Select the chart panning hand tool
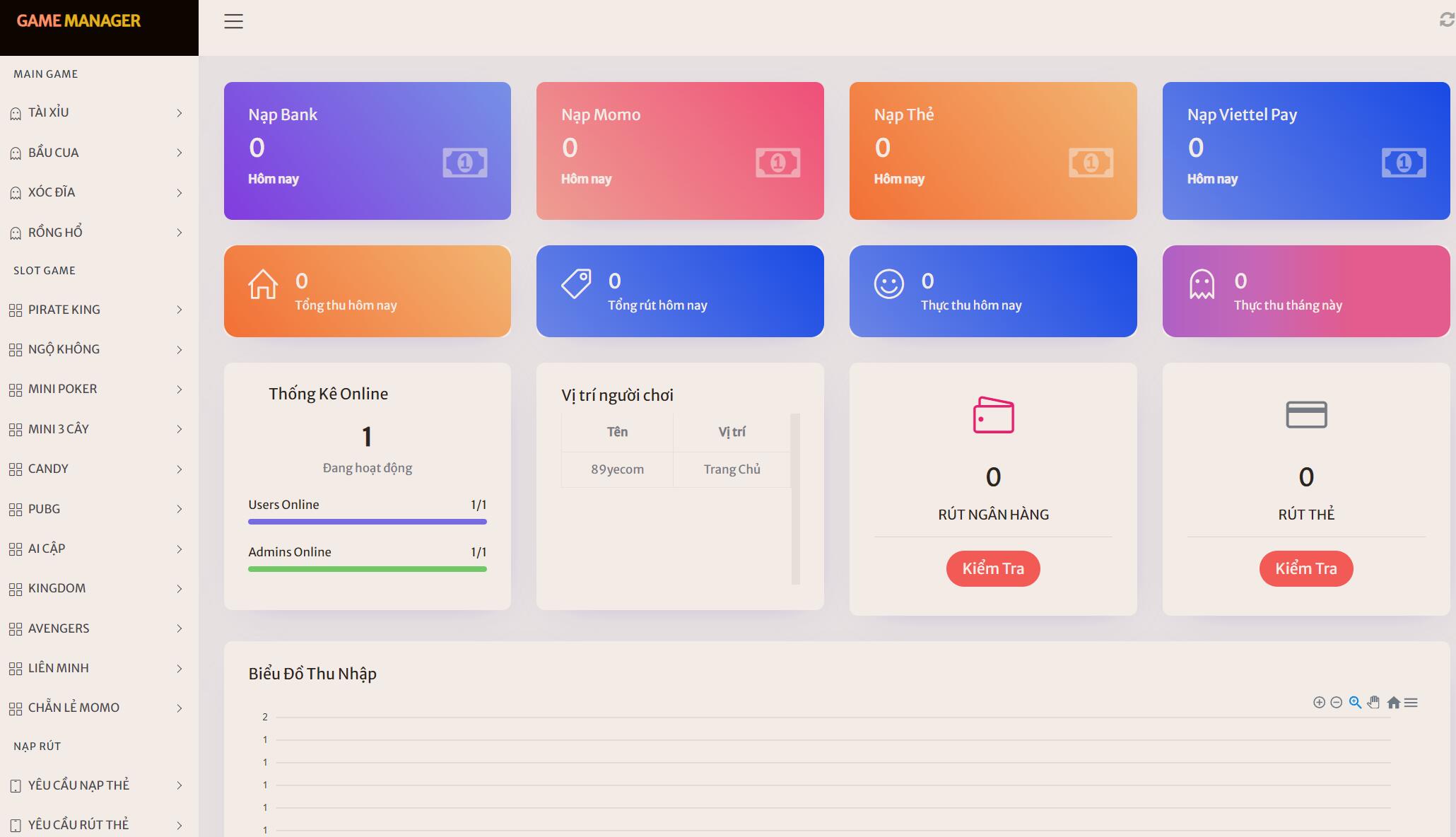The image size is (1456, 837). 1373,702
